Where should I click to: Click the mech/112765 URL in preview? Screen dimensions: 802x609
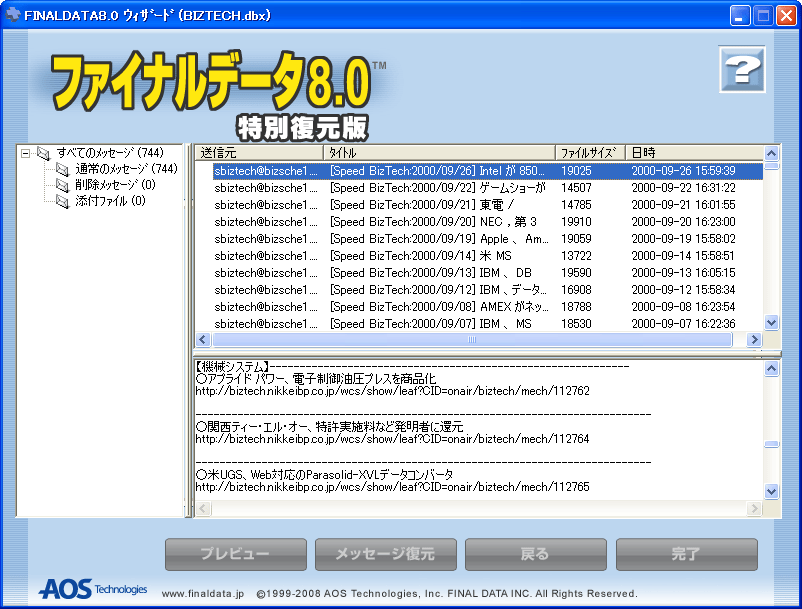click(392, 487)
